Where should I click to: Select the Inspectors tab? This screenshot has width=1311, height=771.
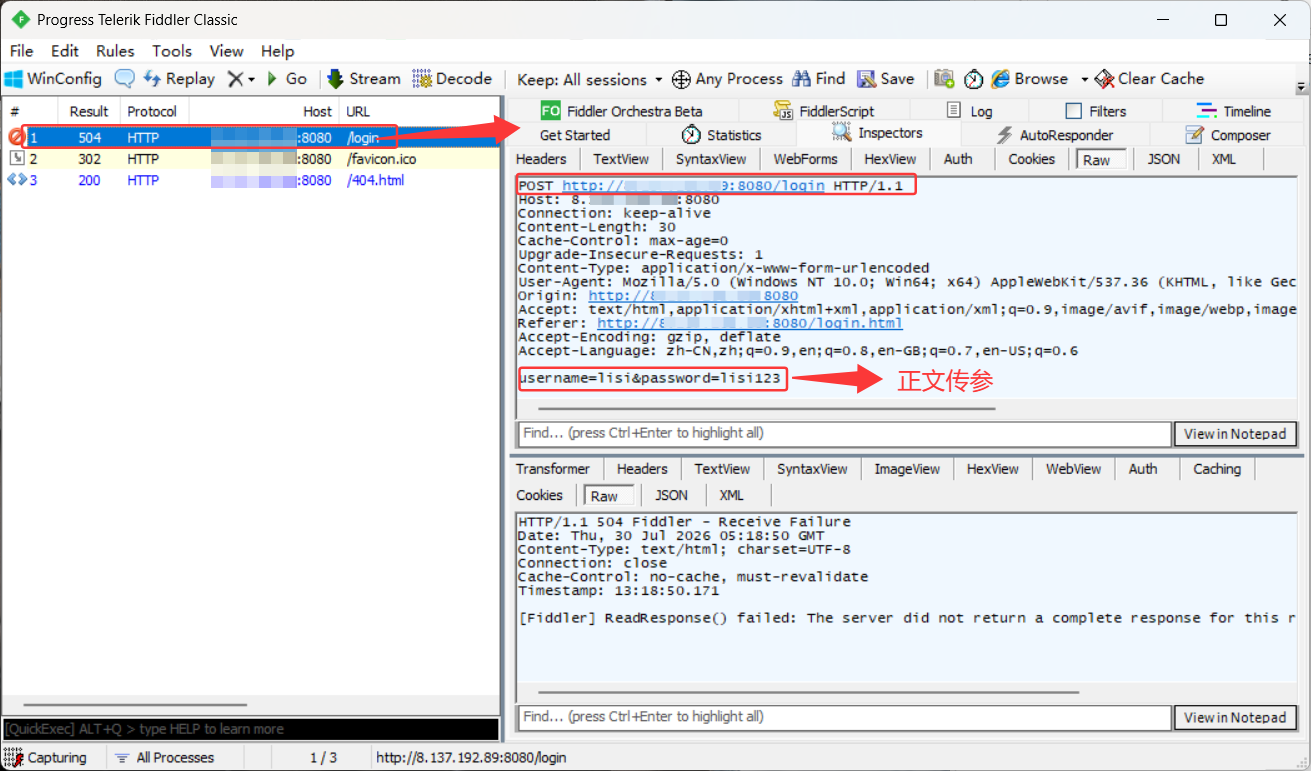(x=877, y=134)
